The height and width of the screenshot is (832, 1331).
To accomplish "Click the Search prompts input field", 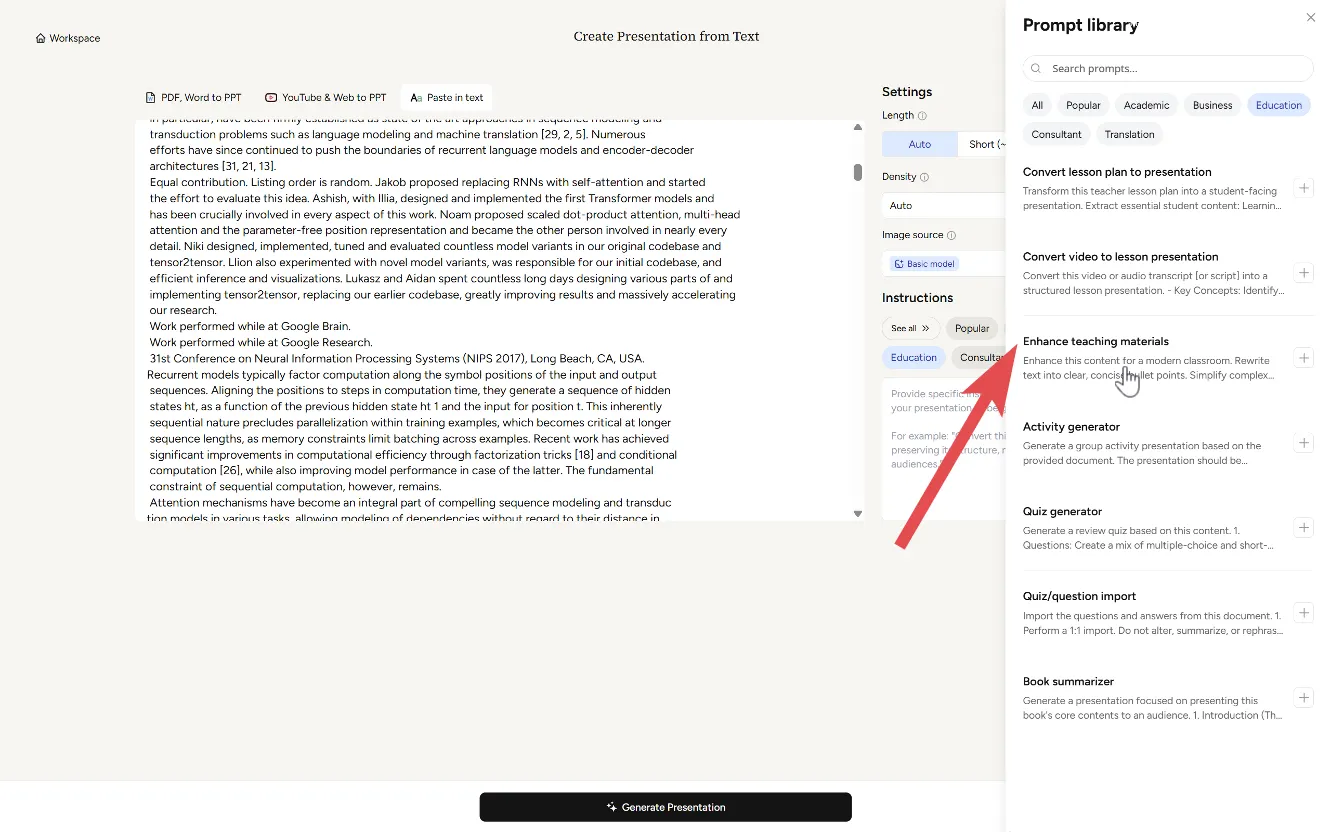I will click(x=1168, y=68).
